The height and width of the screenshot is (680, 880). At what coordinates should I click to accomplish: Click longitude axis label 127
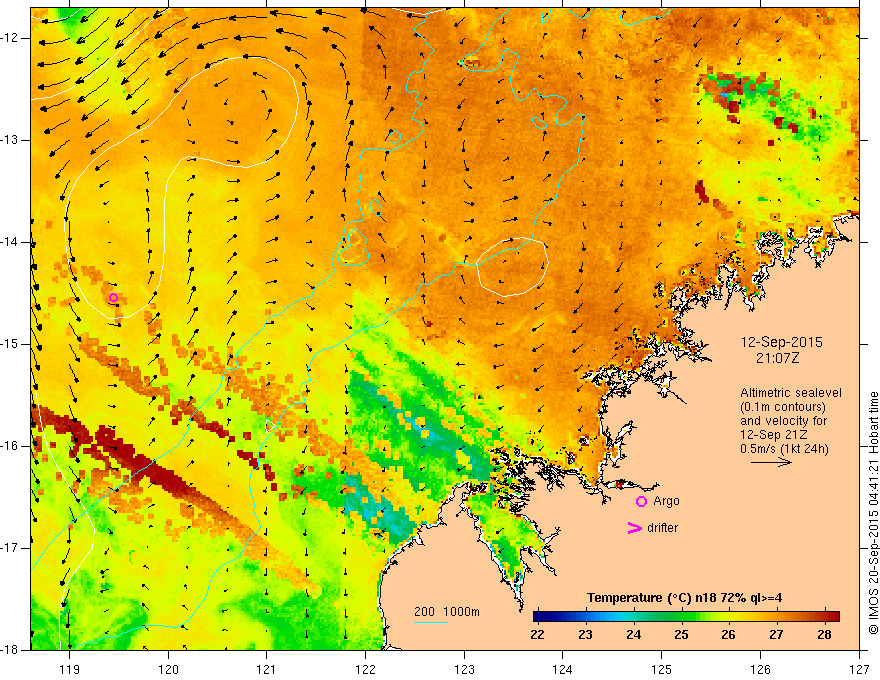coord(859,670)
